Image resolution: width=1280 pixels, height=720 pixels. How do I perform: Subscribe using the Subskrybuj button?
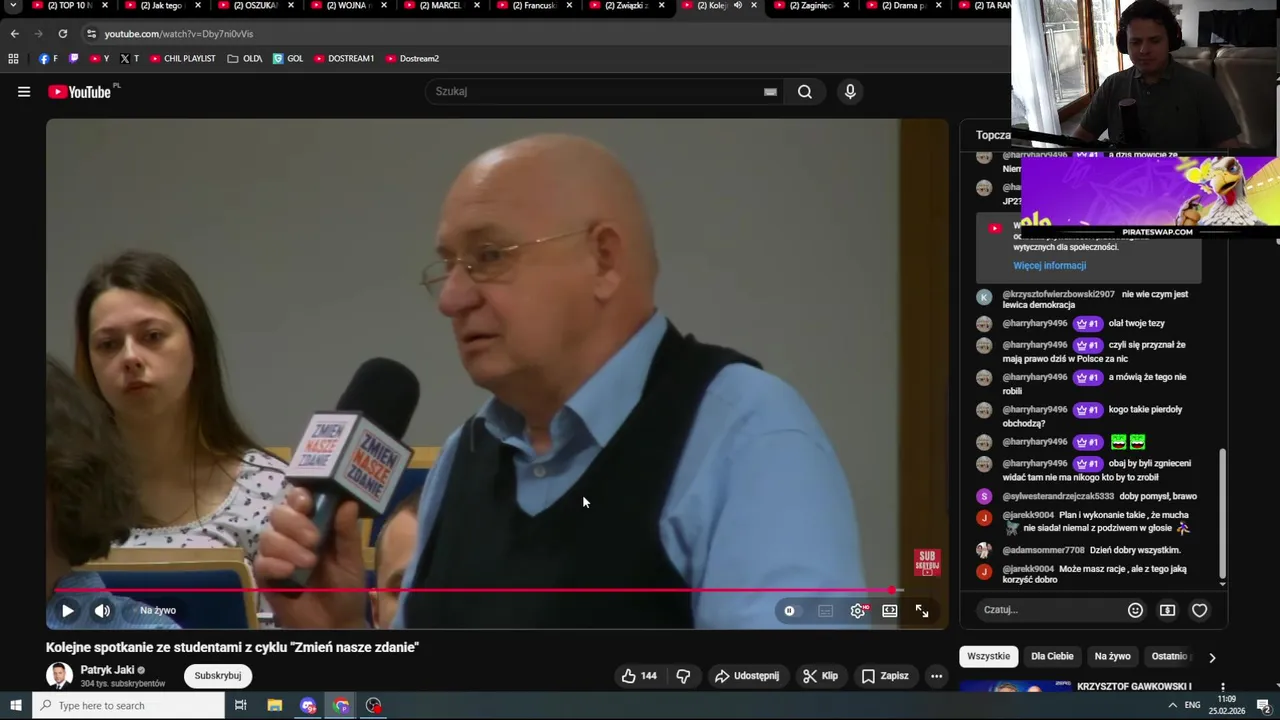click(217, 676)
